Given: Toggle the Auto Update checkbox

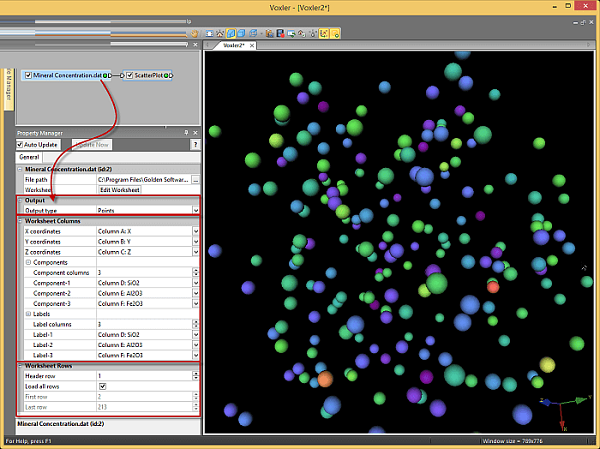Looking at the screenshot, I should pyautogui.click(x=20, y=145).
